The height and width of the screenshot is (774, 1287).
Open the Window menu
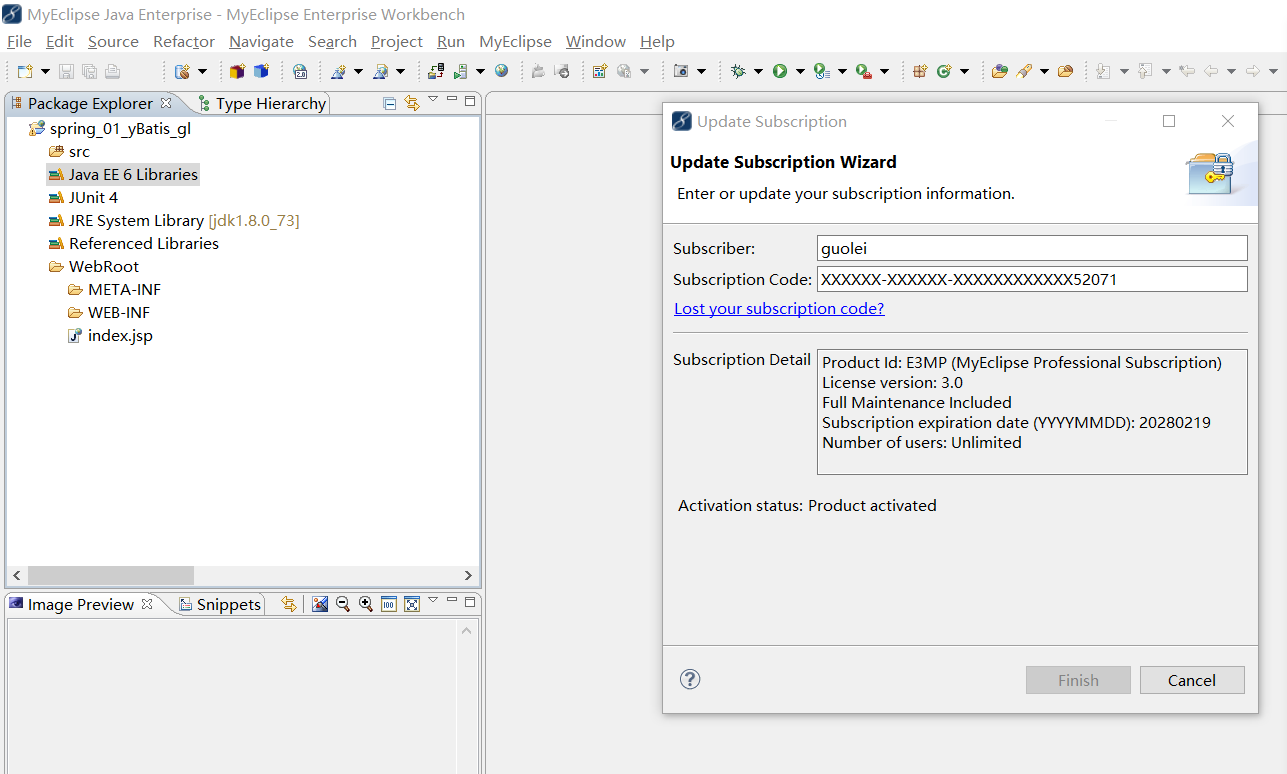pos(596,41)
